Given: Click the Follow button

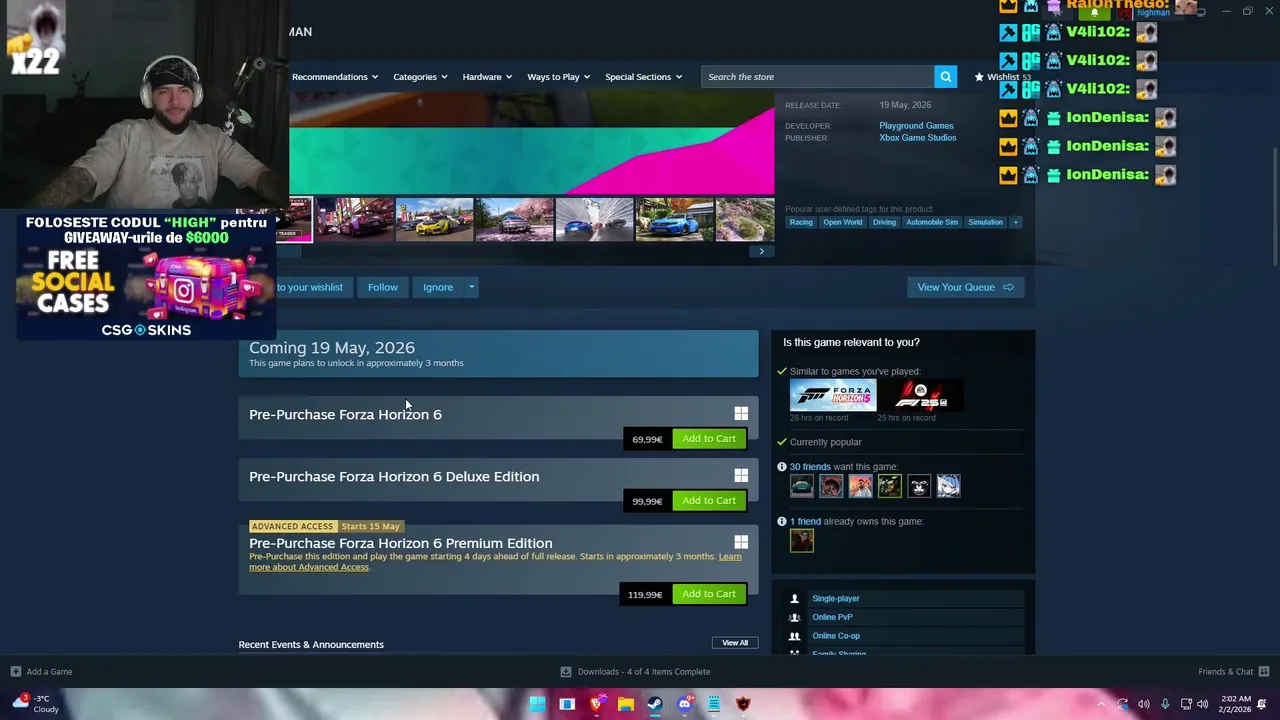Looking at the screenshot, I should (382, 287).
